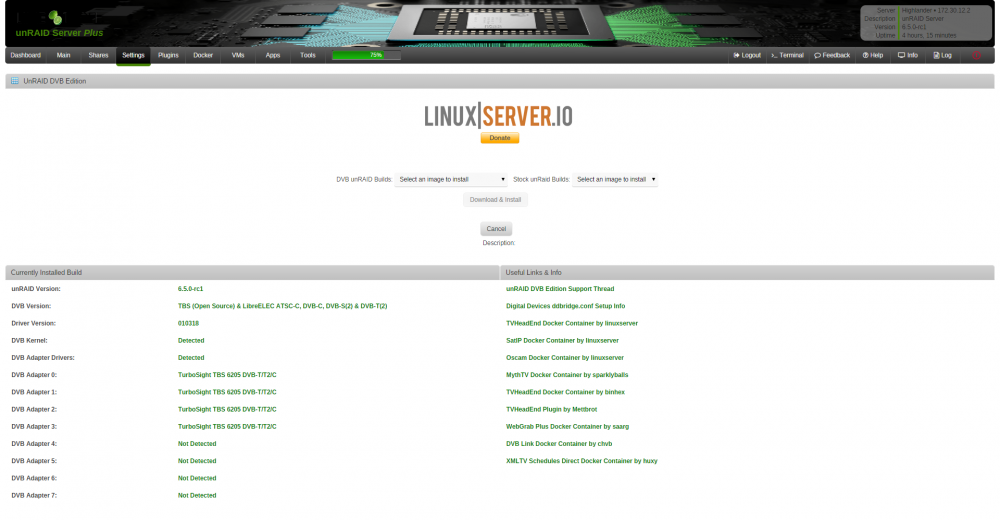Click DVB Adapter 5 Not Detected value
Viewport: 1000px width, 520px height.
197,461
